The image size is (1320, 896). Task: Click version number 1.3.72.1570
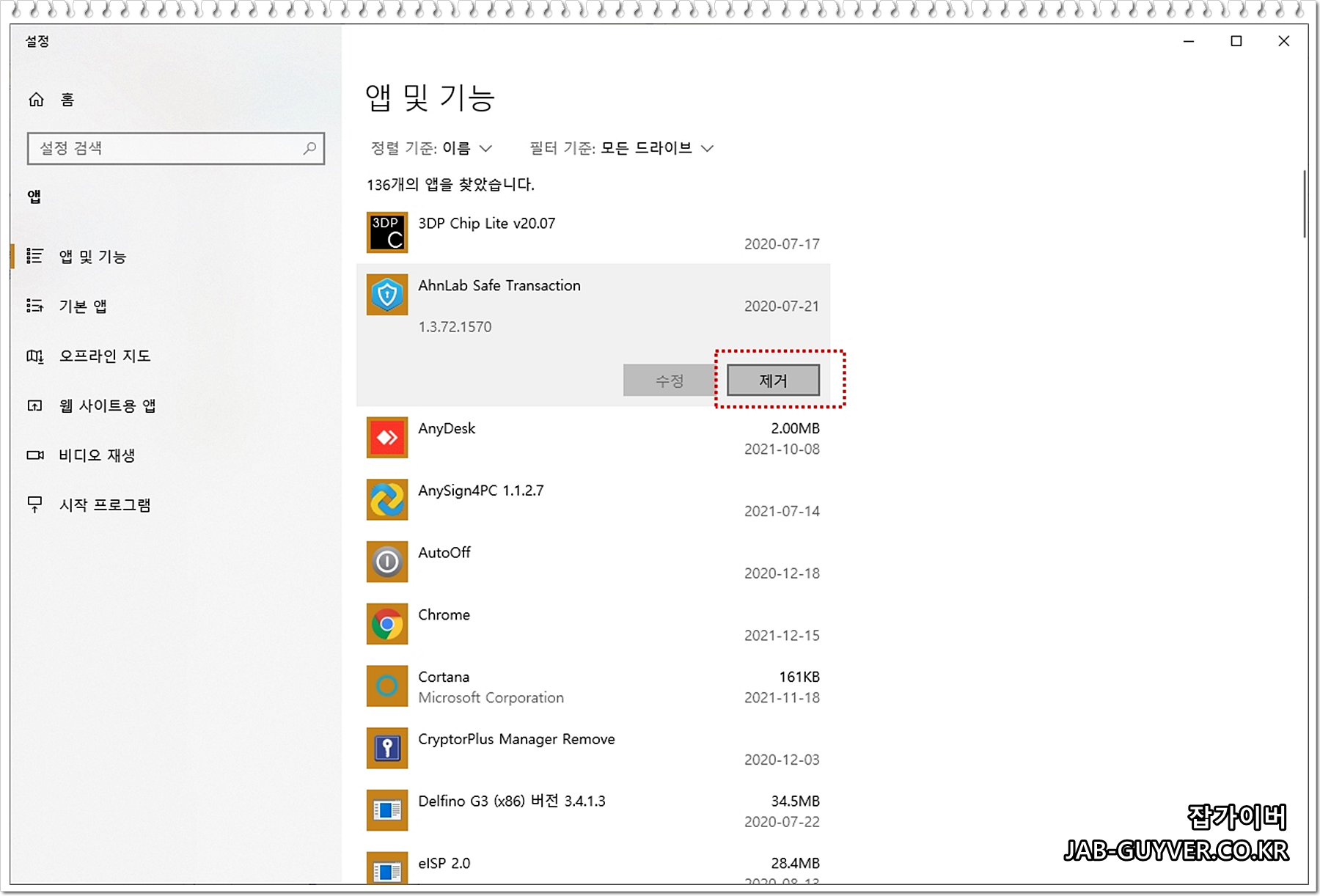tap(455, 327)
